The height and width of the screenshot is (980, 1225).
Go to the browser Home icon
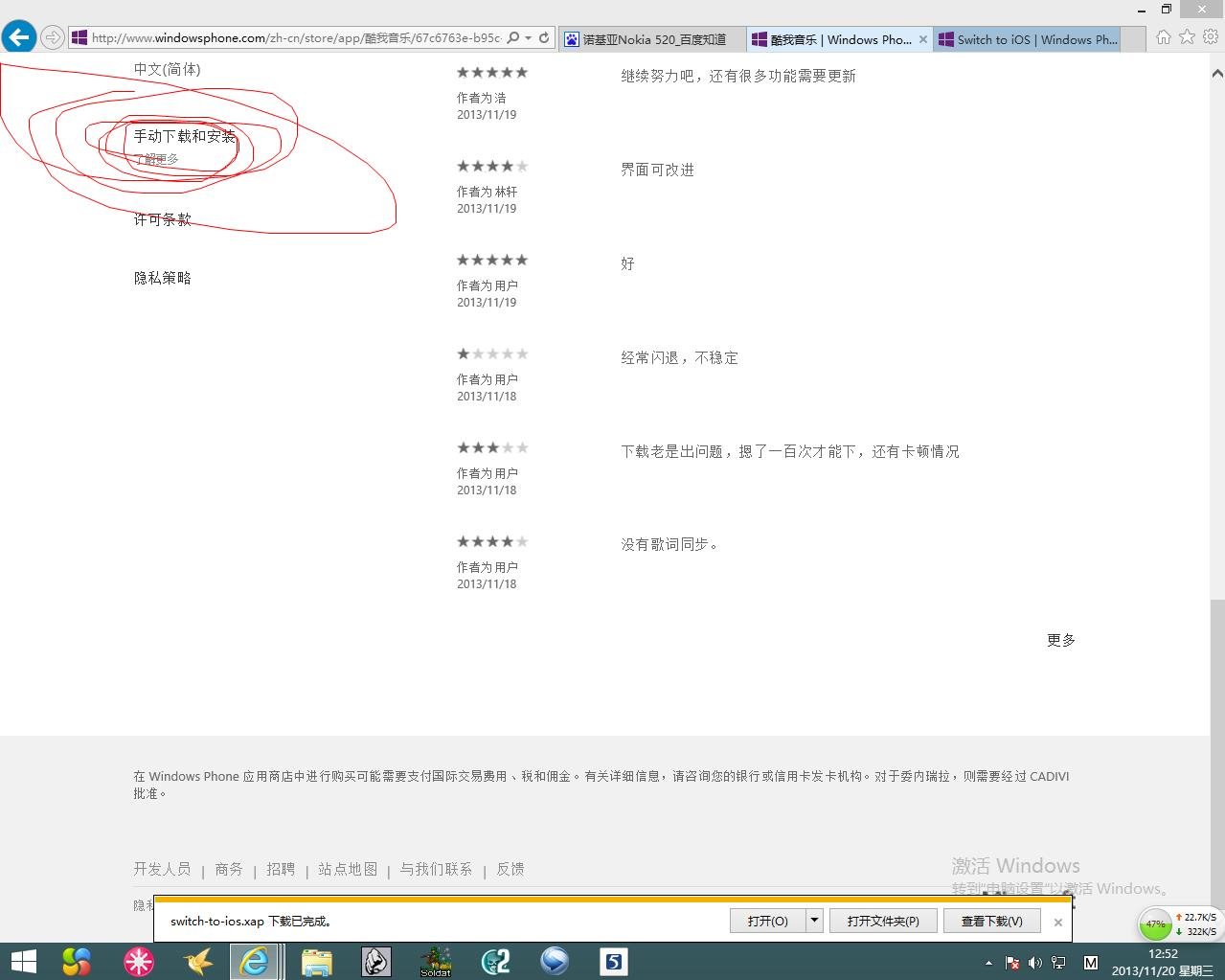[1164, 37]
